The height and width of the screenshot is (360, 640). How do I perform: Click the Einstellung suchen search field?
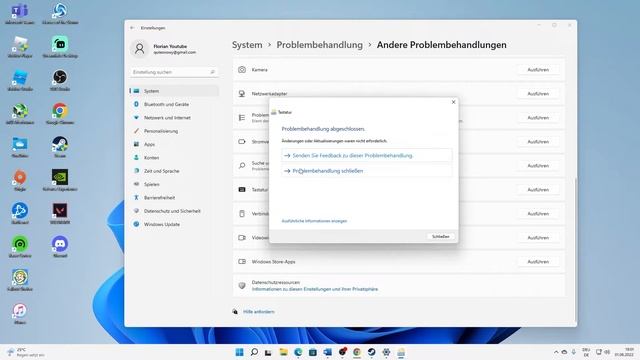[x=174, y=72]
